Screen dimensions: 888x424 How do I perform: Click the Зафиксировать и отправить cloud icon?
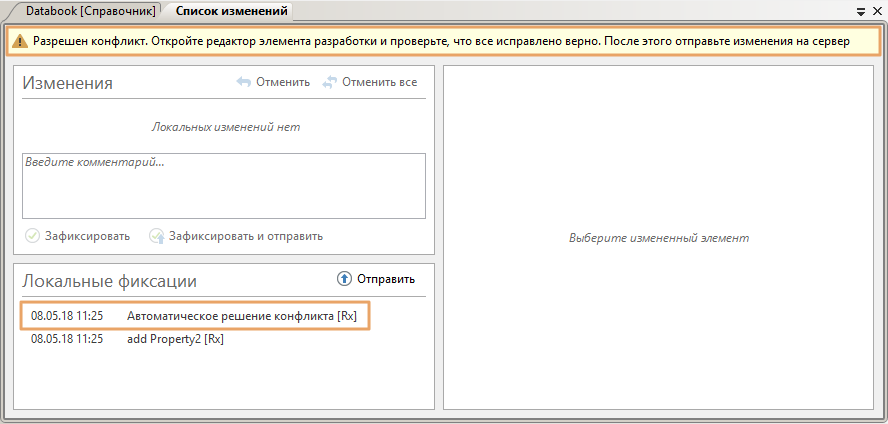tap(156, 236)
